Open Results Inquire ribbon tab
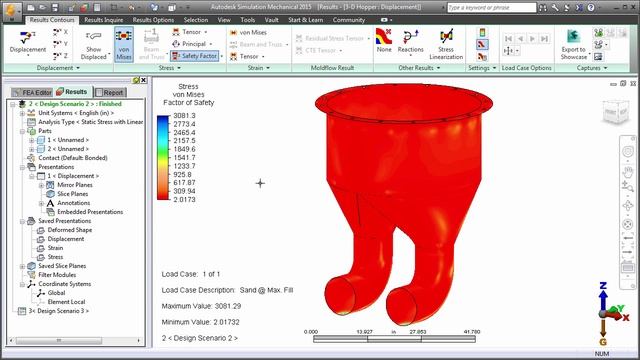 [x=104, y=20]
